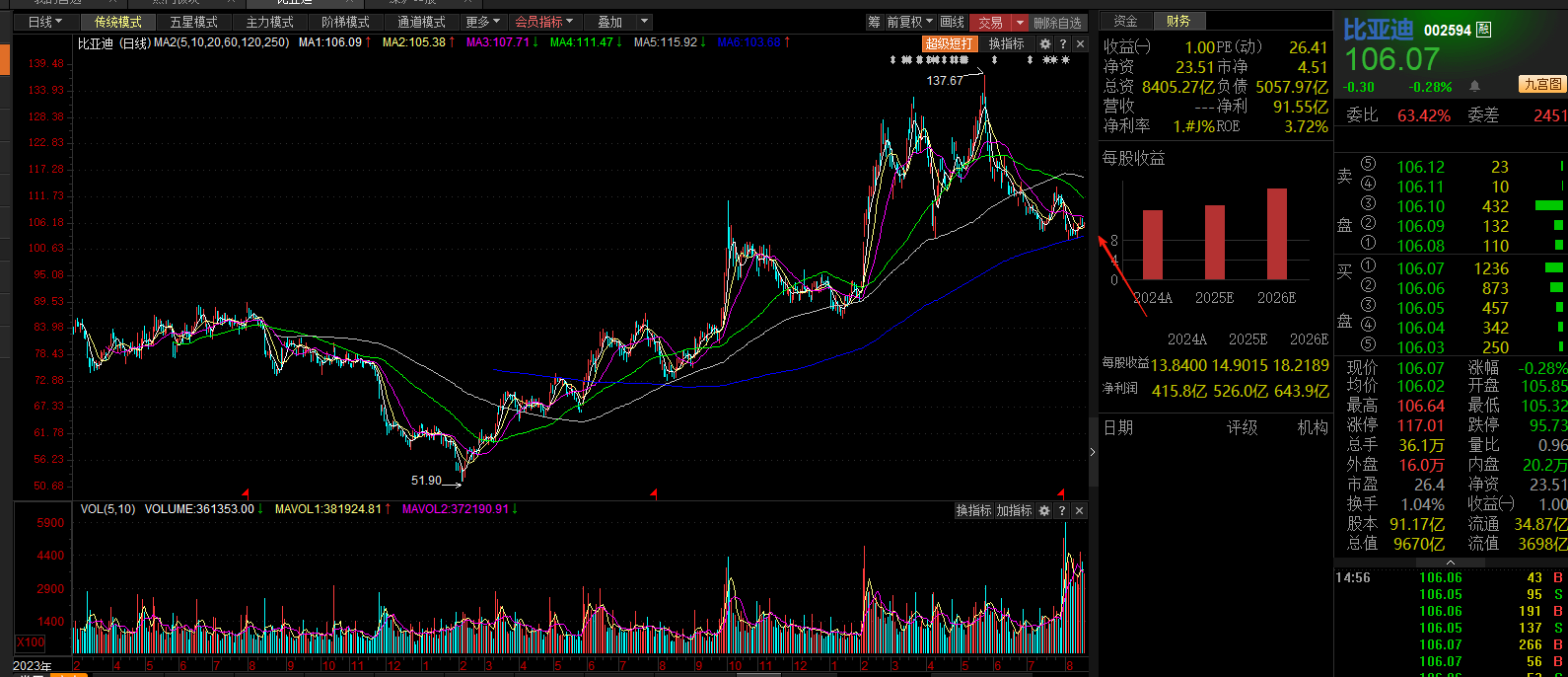This screenshot has width=1568, height=677.
Task: Click sell level 1 price 106.08
Action: point(1420,246)
